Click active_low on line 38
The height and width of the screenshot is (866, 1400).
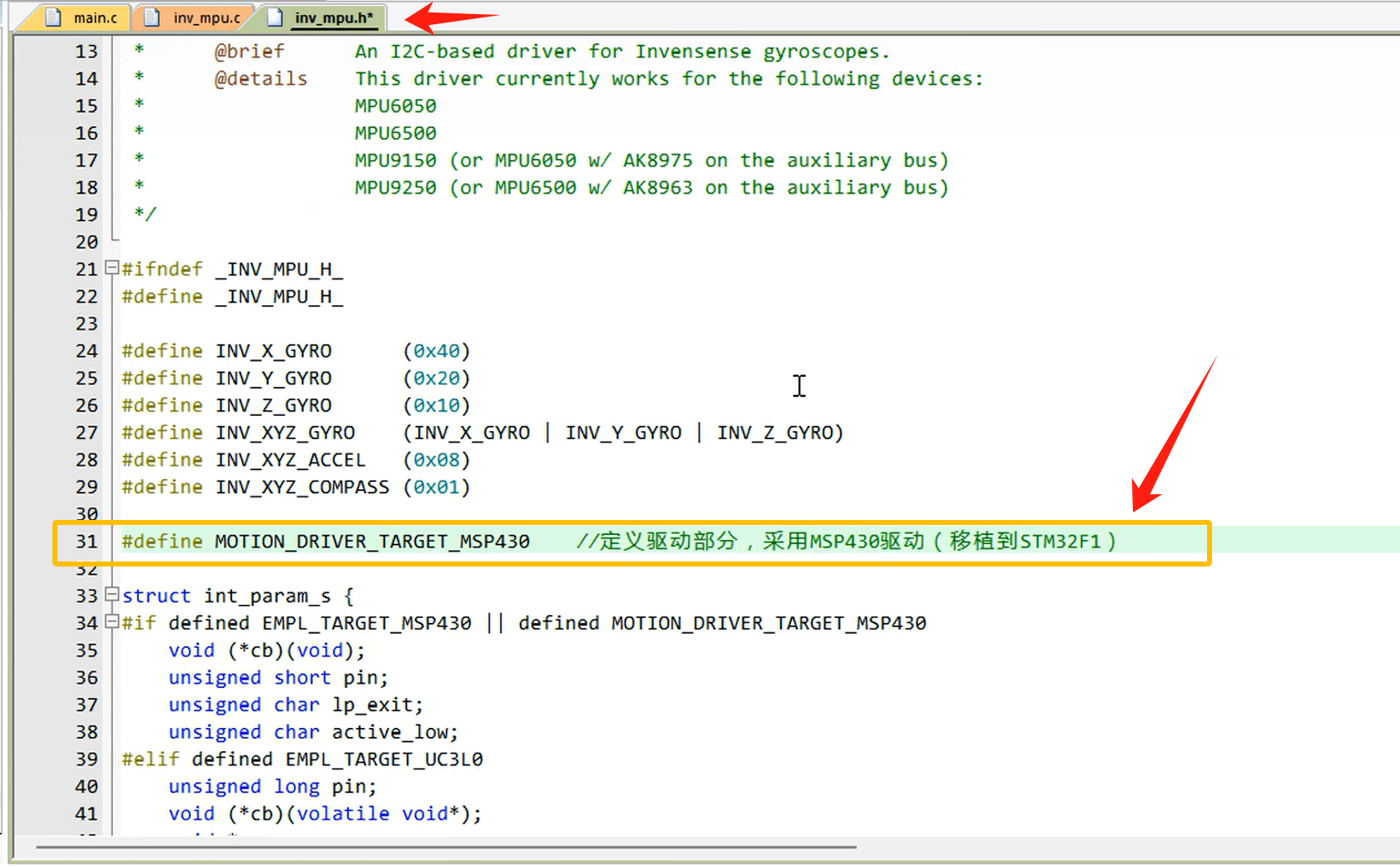(x=390, y=732)
